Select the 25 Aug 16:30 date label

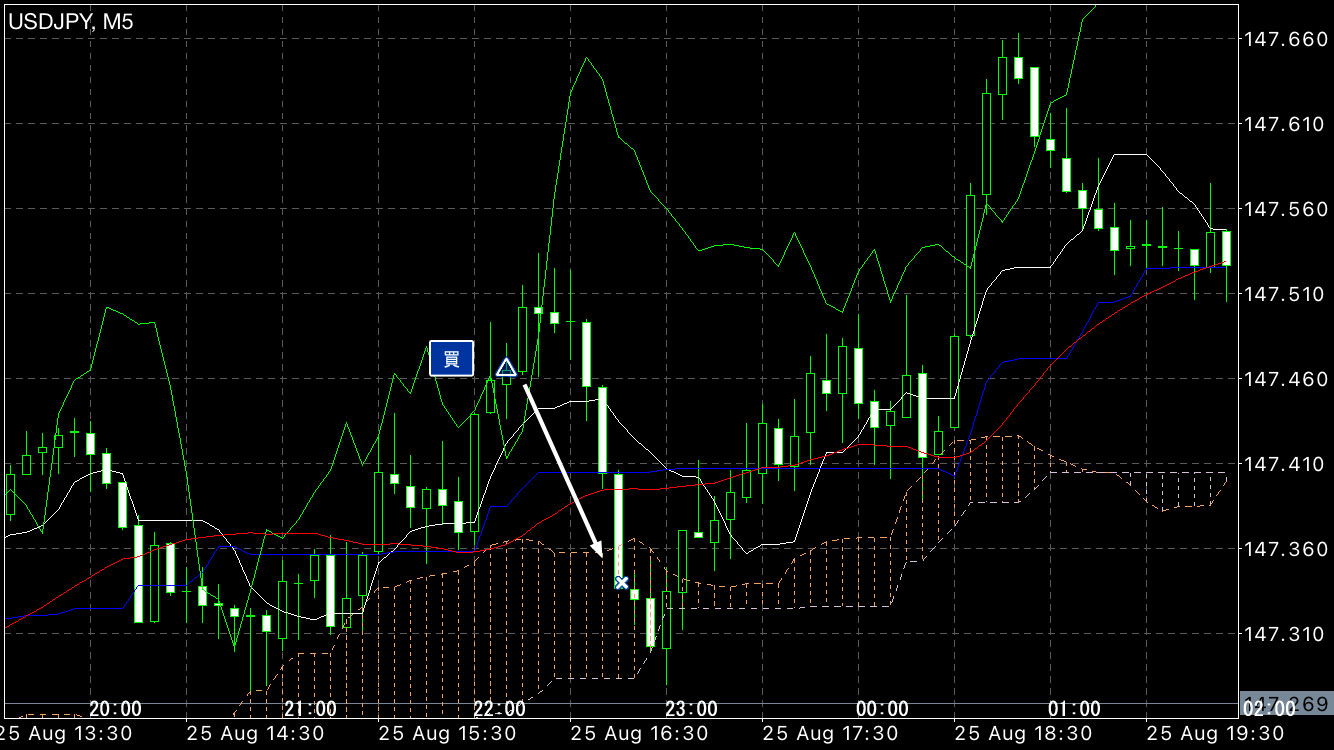tap(640, 735)
